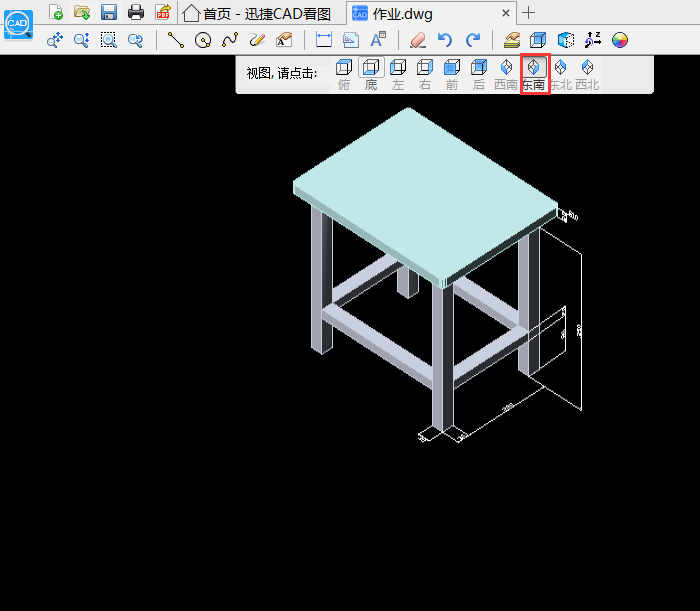The image size is (700, 611).
Task: Switch to the 首页 home tab
Action: click(257, 13)
